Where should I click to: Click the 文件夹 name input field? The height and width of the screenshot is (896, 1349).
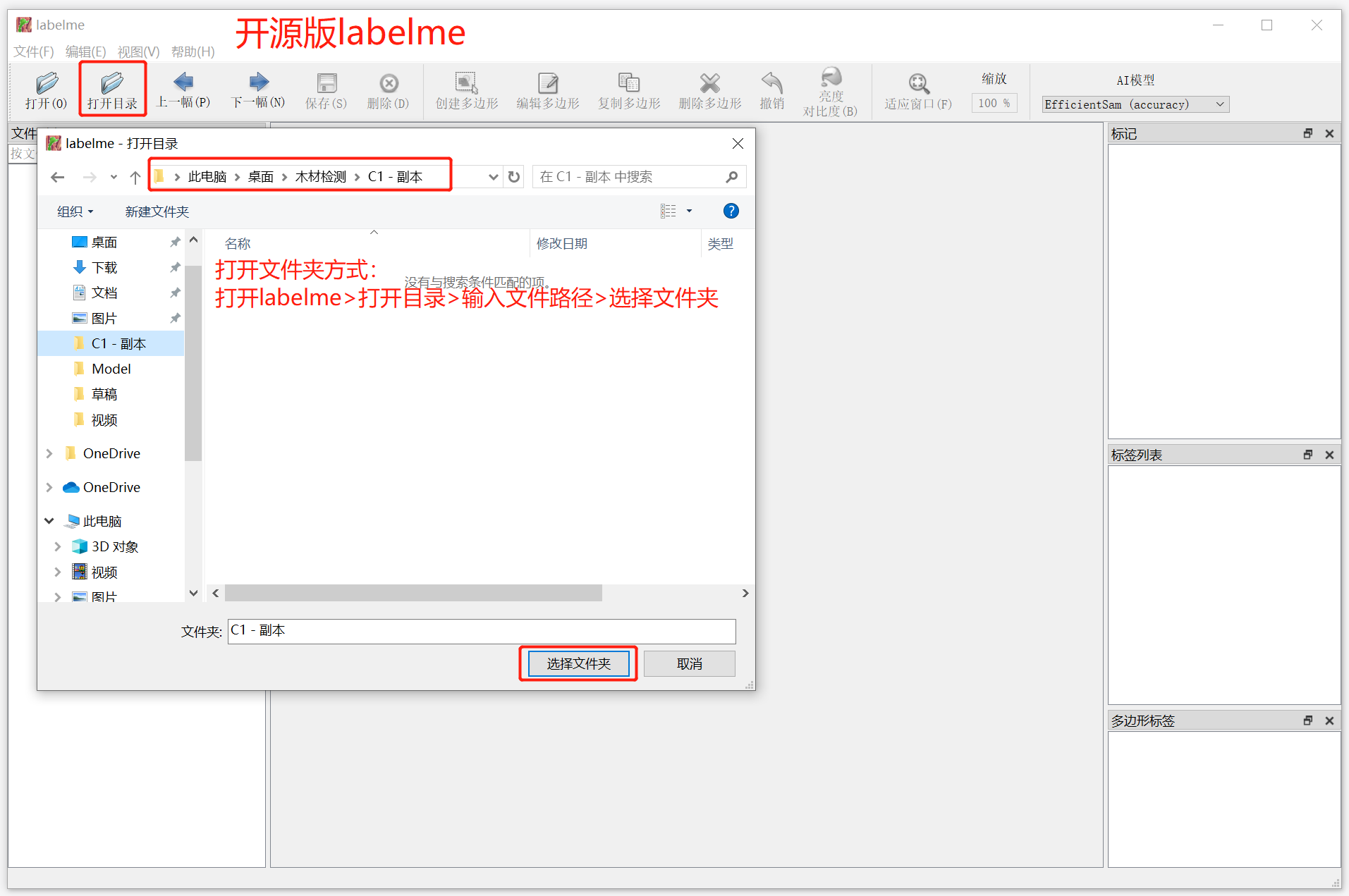coord(482,631)
